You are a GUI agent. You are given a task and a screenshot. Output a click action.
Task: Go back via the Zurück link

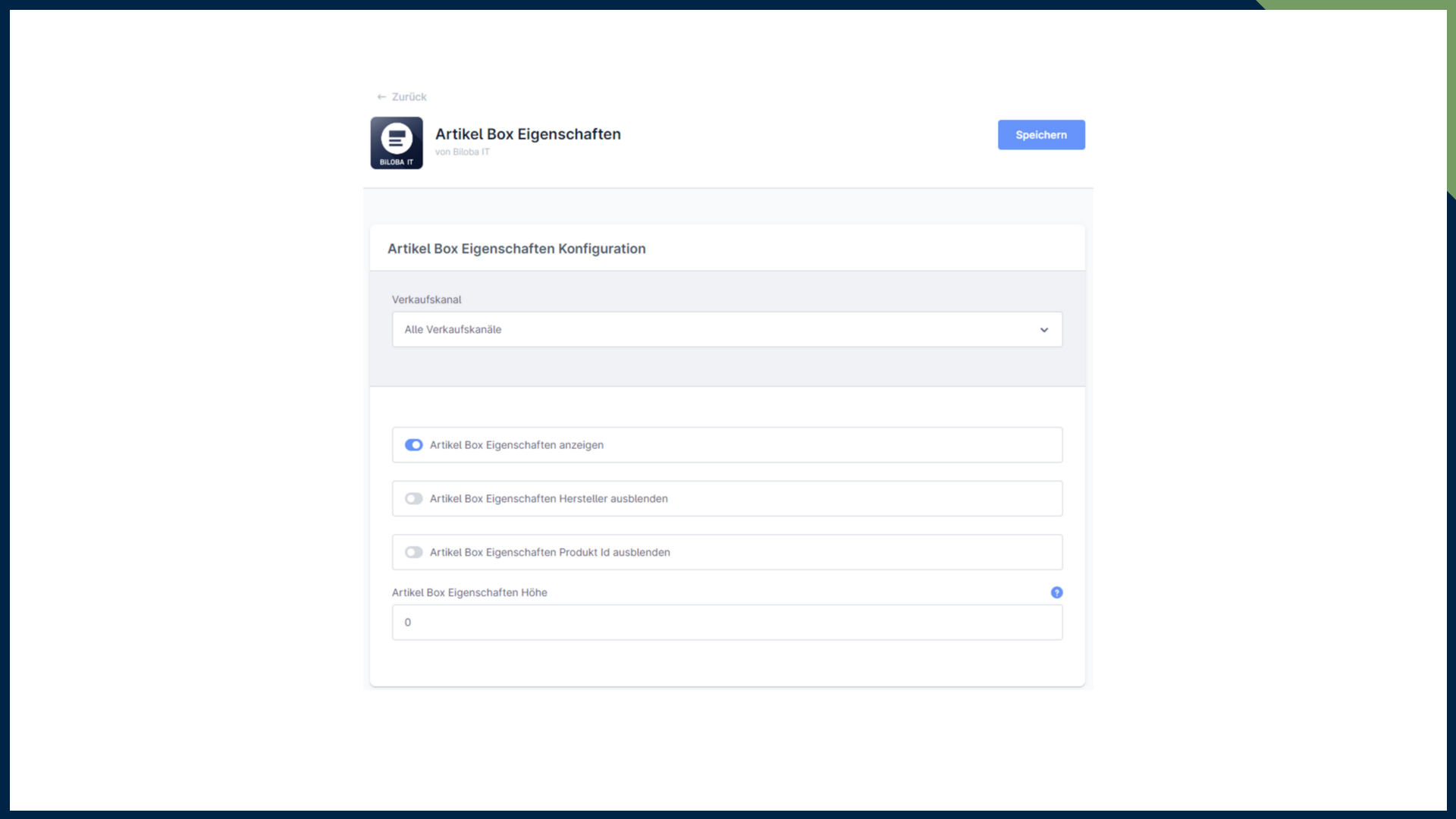[x=409, y=97]
